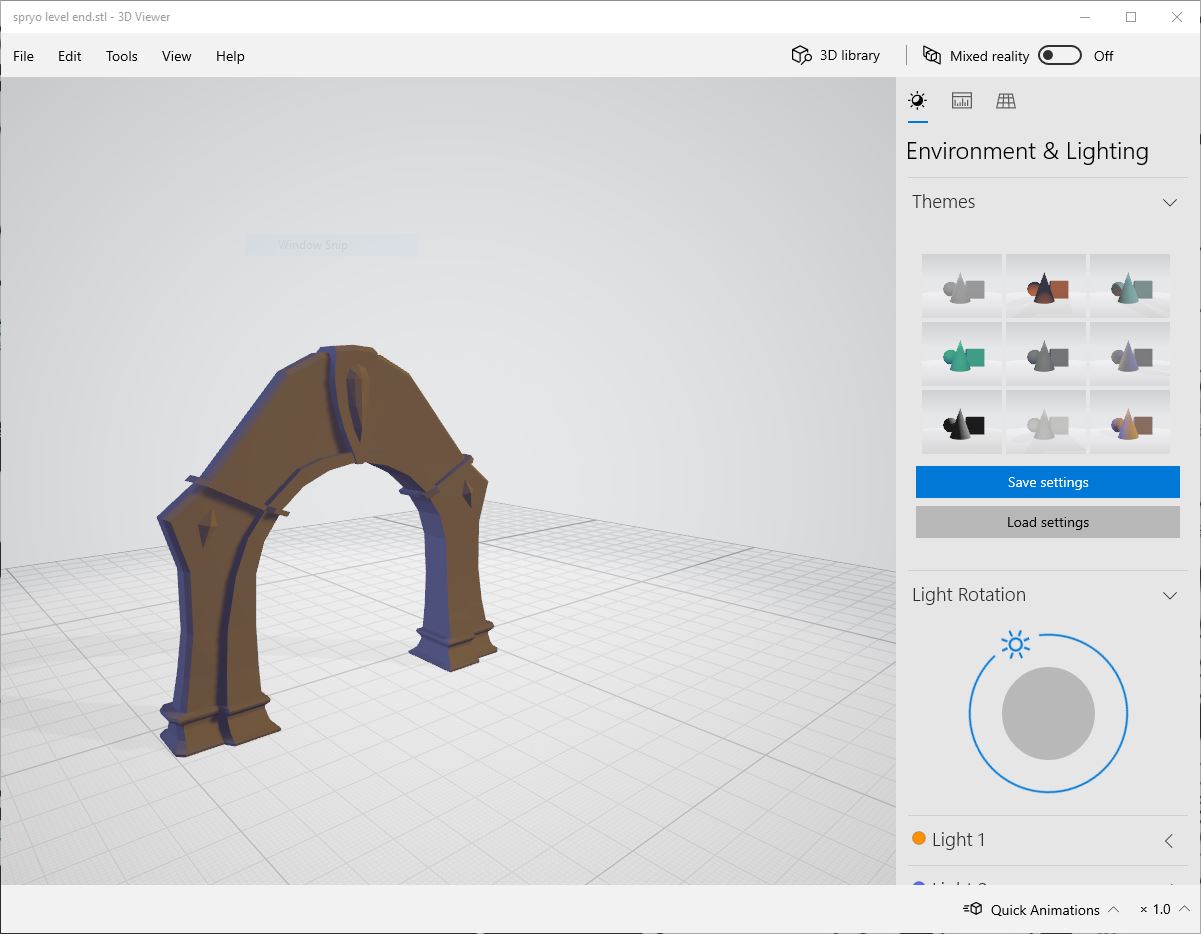Click the Environment & Lighting panel title

coord(1027,152)
